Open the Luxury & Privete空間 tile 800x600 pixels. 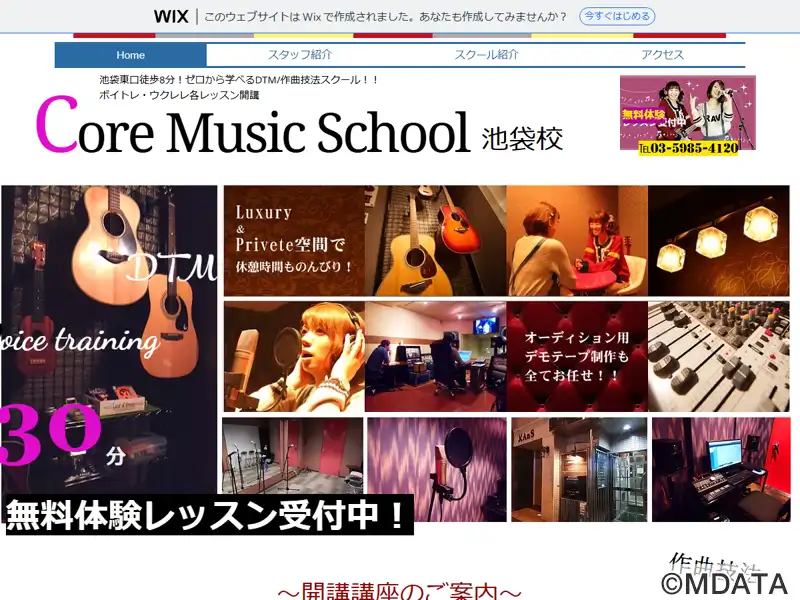[x=294, y=240]
